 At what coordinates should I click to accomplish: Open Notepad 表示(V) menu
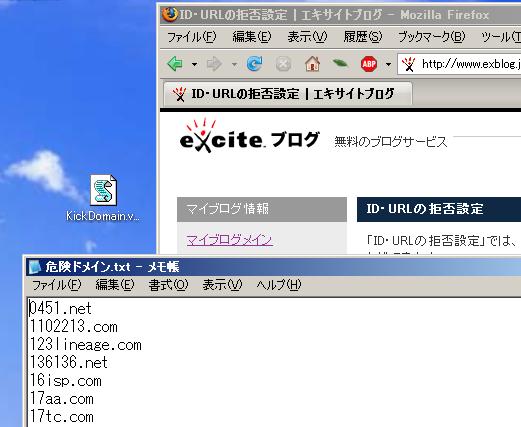click(x=222, y=285)
